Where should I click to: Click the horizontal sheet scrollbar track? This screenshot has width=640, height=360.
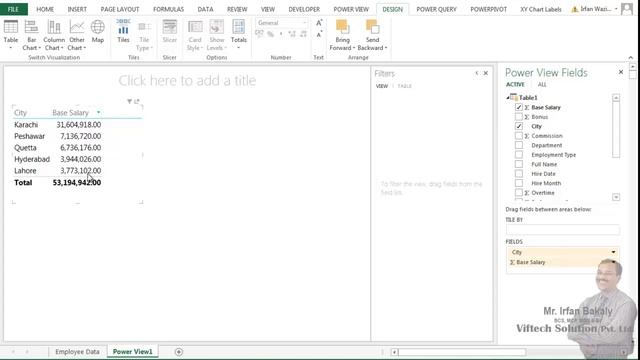pyautogui.click(x=461, y=352)
